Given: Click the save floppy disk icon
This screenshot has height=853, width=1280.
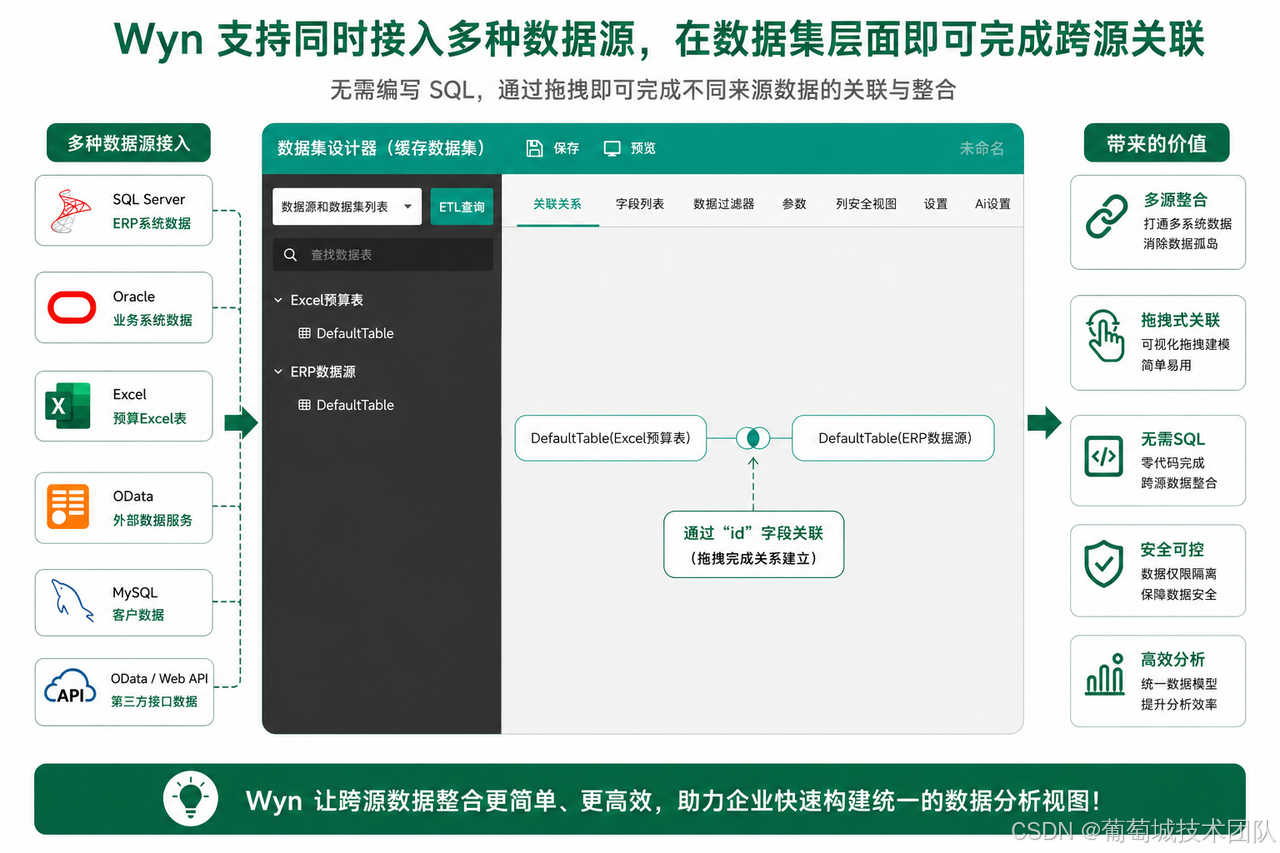Looking at the screenshot, I should [x=535, y=148].
